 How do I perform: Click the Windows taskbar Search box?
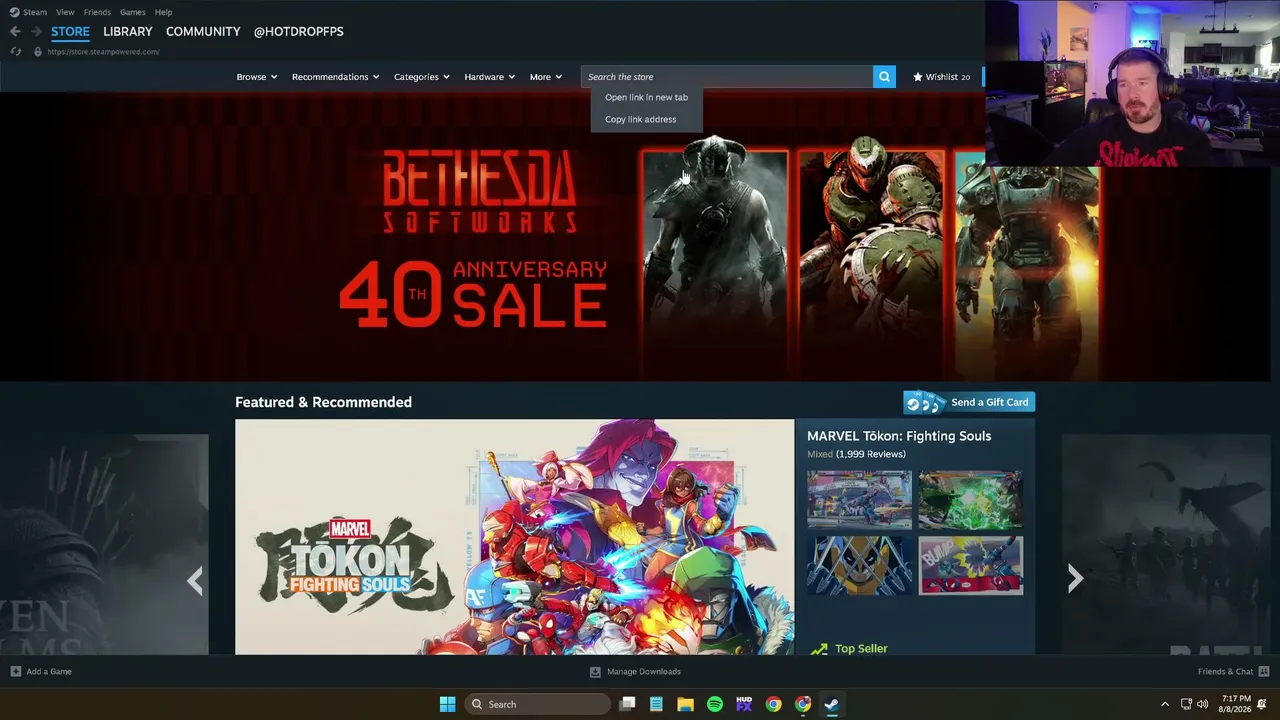(x=538, y=704)
